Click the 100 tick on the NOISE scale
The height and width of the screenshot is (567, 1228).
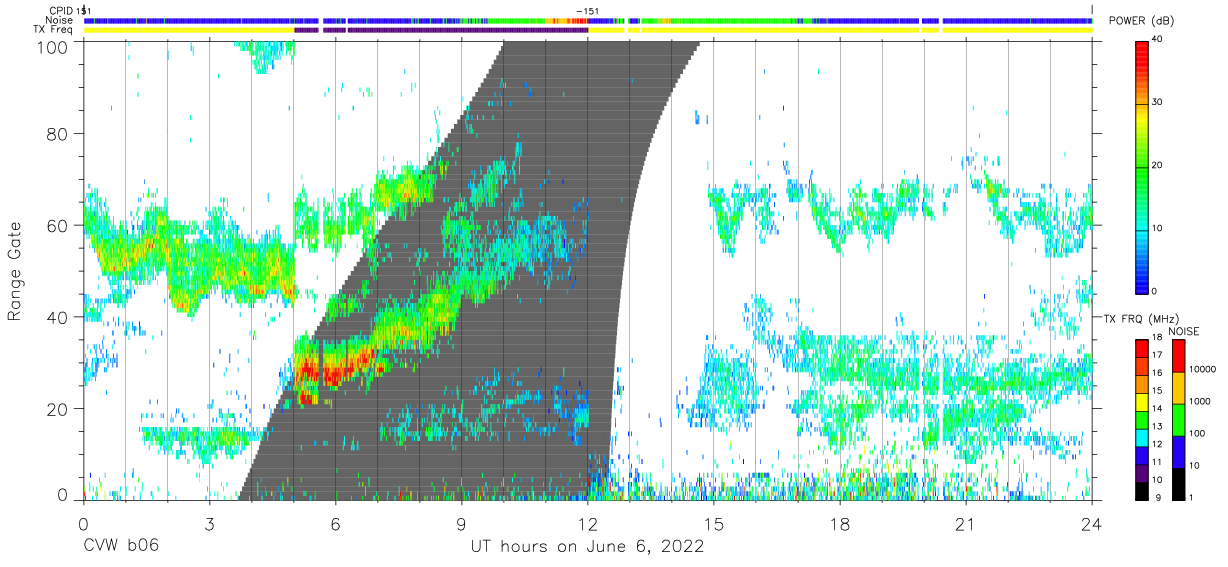click(1196, 433)
